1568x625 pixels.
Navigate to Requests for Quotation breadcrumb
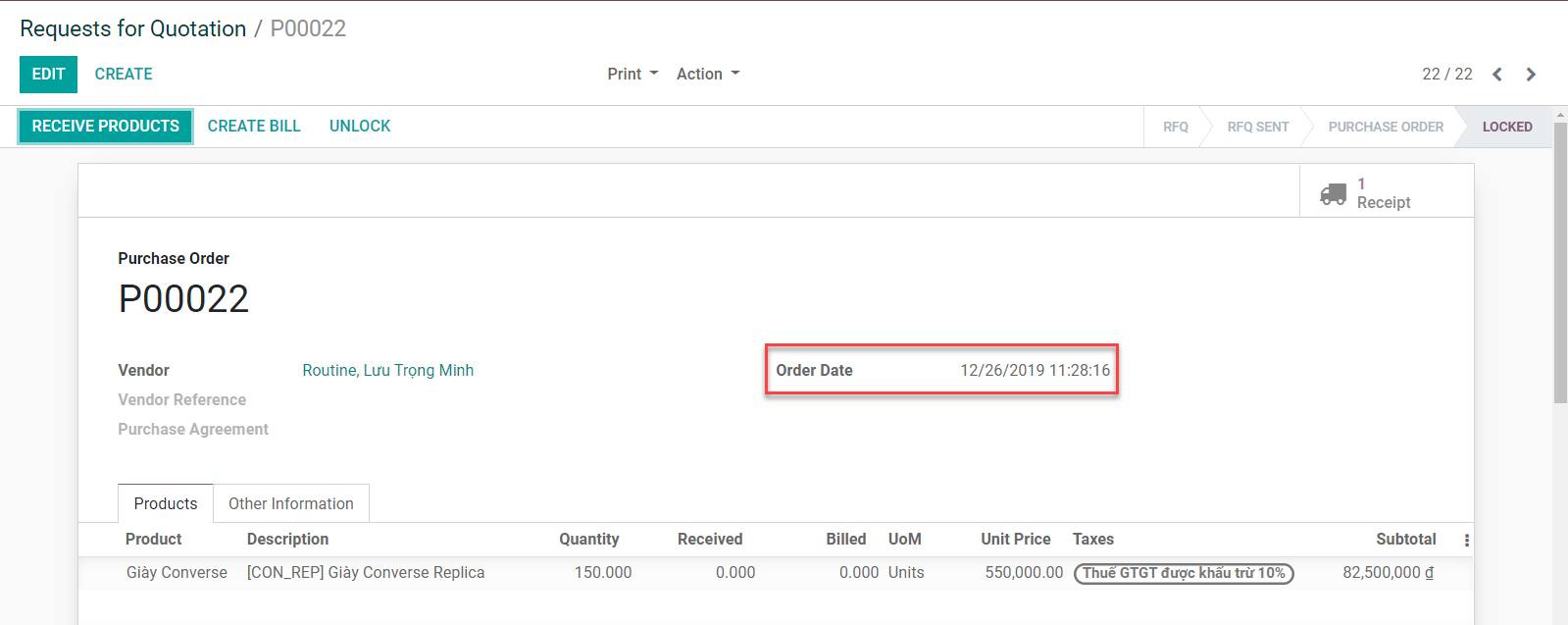(133, 29)
